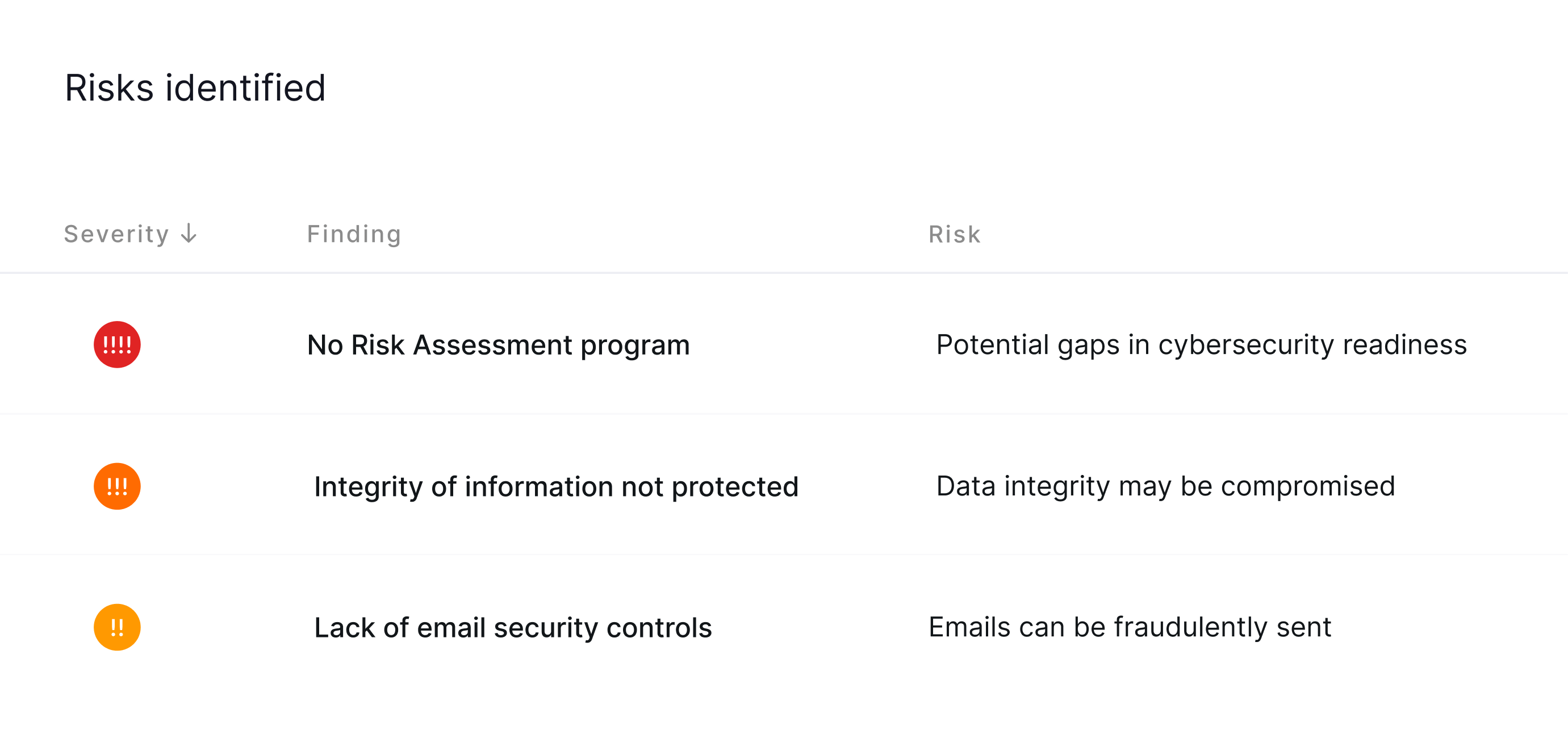Select Emails can be fraudulently sent text
The width and height of the screenshot is (1568, 746).
click(x=1130, y=627)
